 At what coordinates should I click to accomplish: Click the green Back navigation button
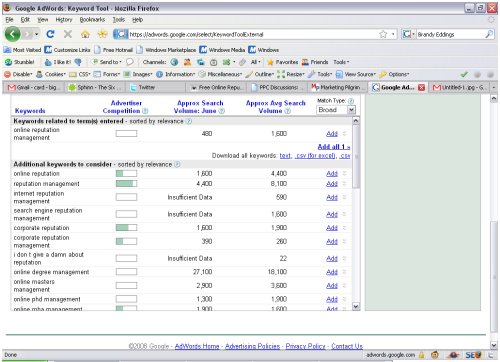coord(13,34)
